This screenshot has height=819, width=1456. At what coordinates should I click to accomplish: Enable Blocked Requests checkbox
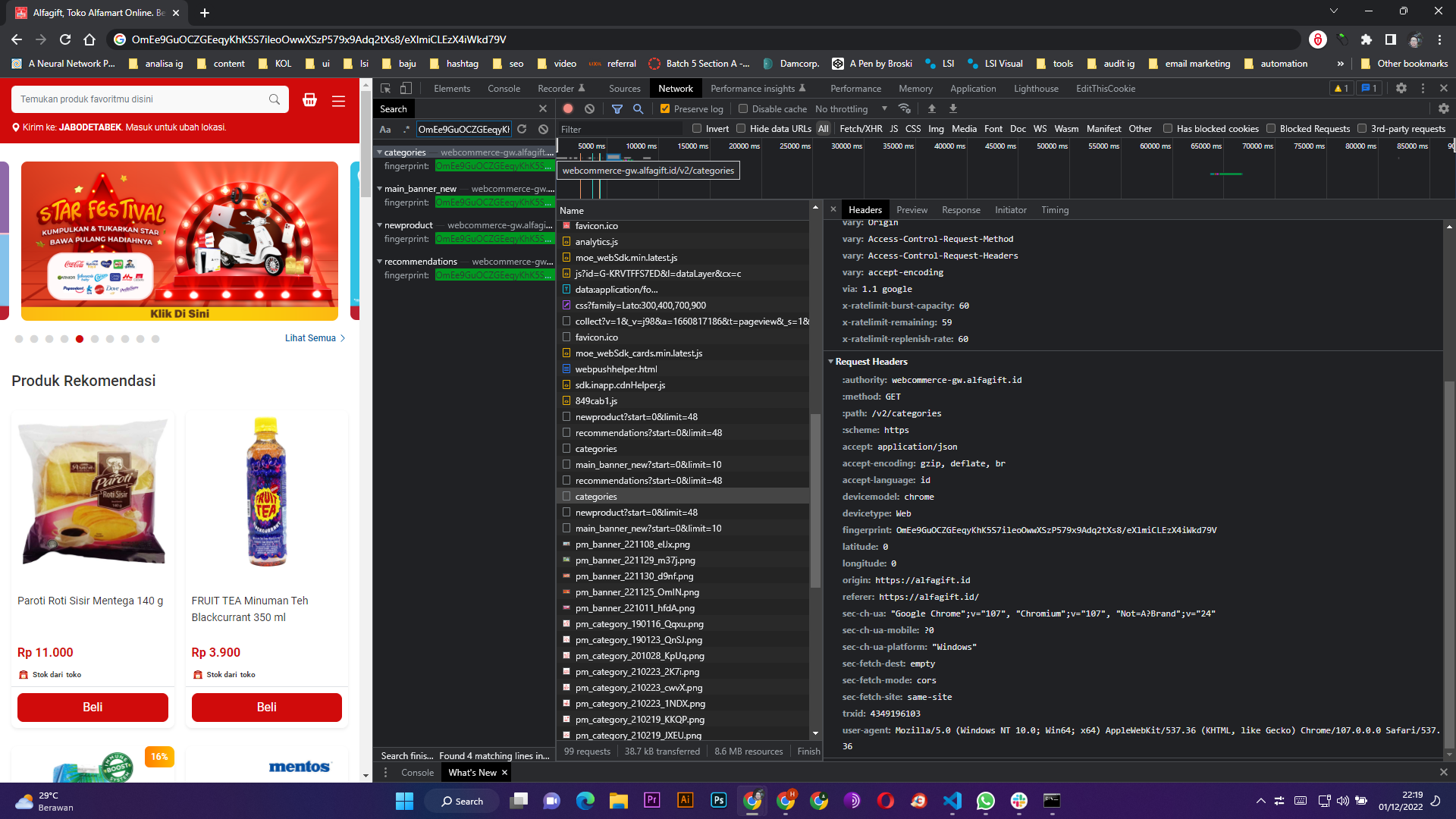click(1271, 129)
